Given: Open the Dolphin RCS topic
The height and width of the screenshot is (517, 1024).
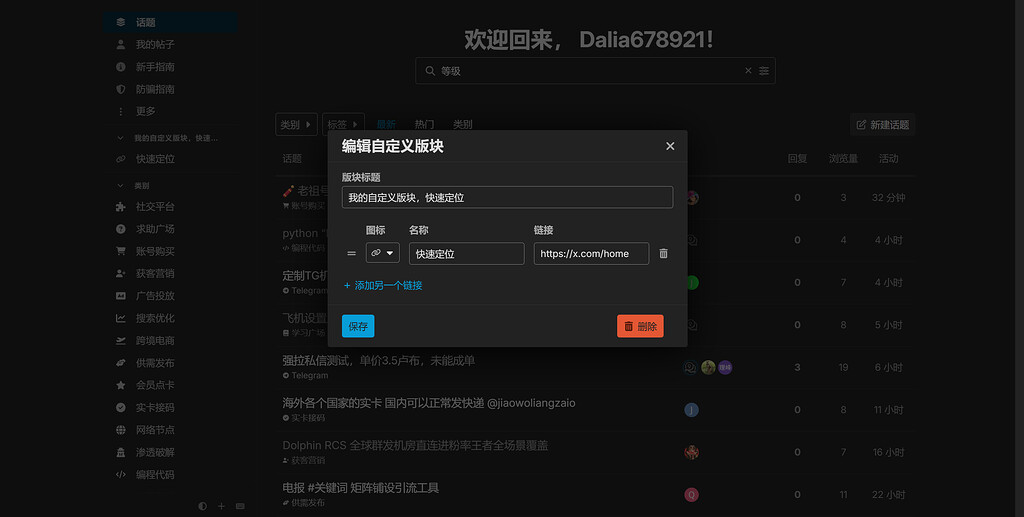Looking at the screenshot, I should (415, 445).
